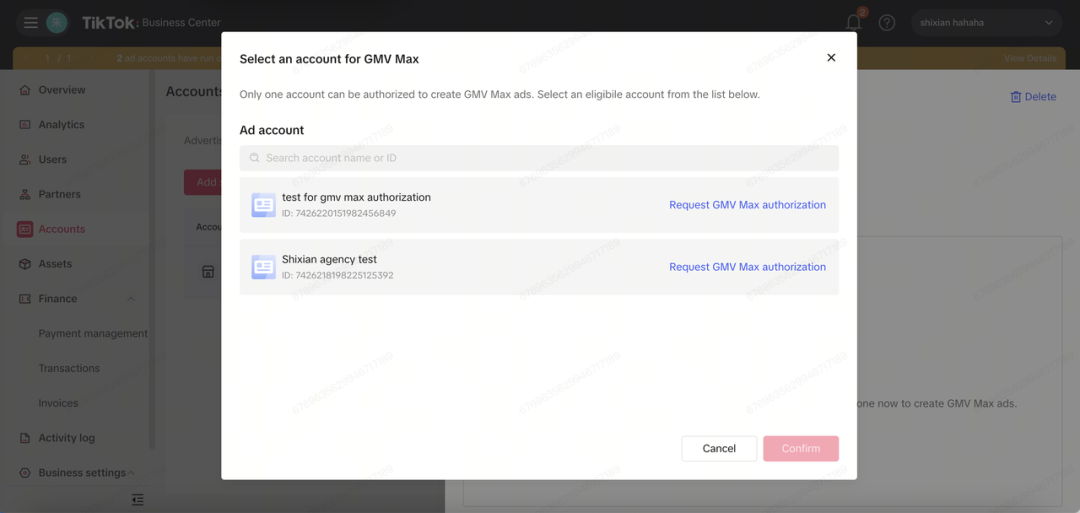The width and height of the screenshot is (1080, 513).
Task: Open the help question mark icon
Action: click(887, 22)
